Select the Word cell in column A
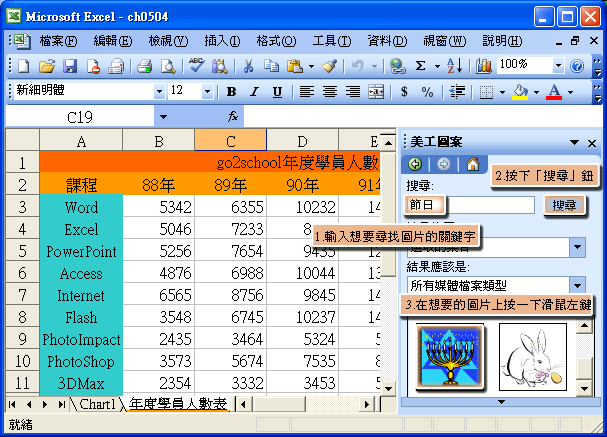This screenshot has width=607, height=437. tap(81, 207)
